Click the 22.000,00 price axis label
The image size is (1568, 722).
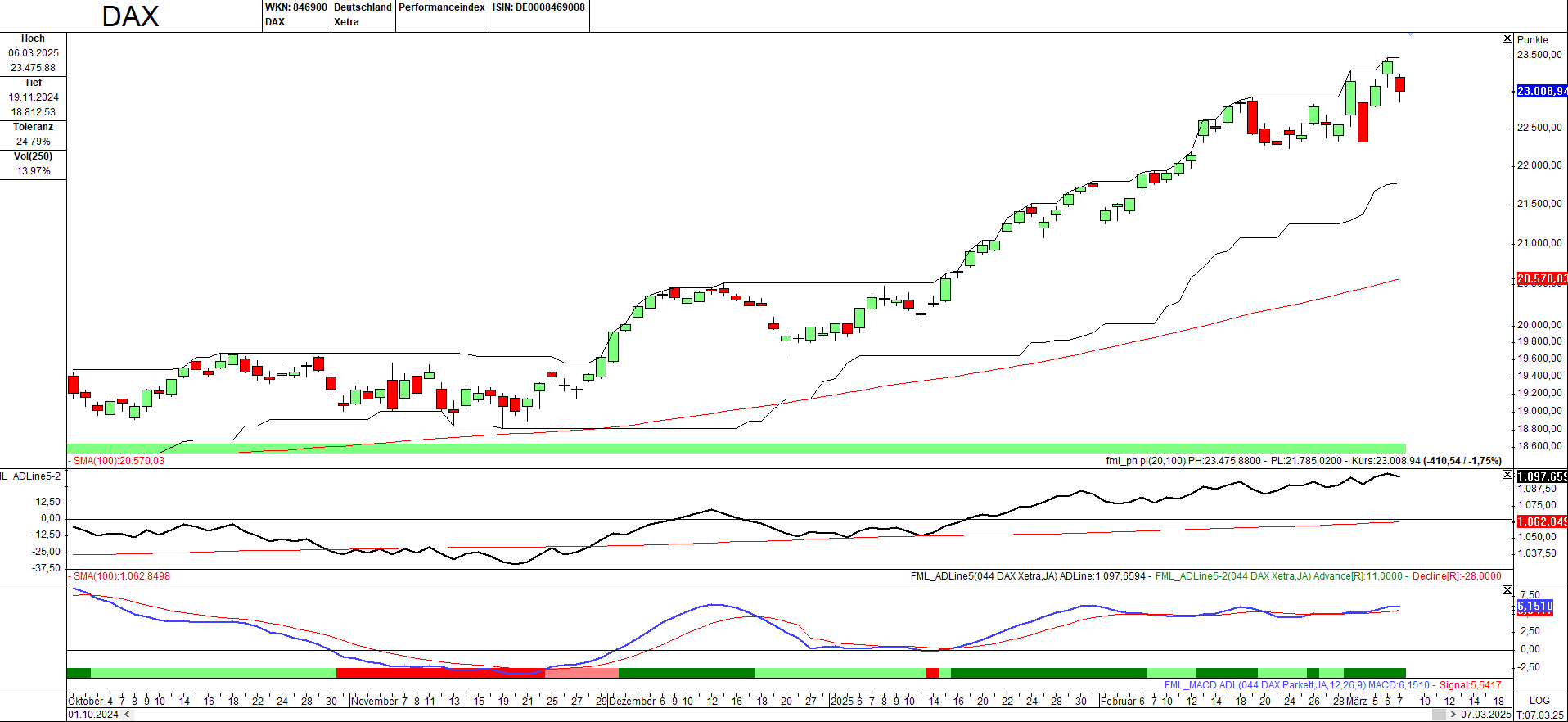(x=1539, y=165)
